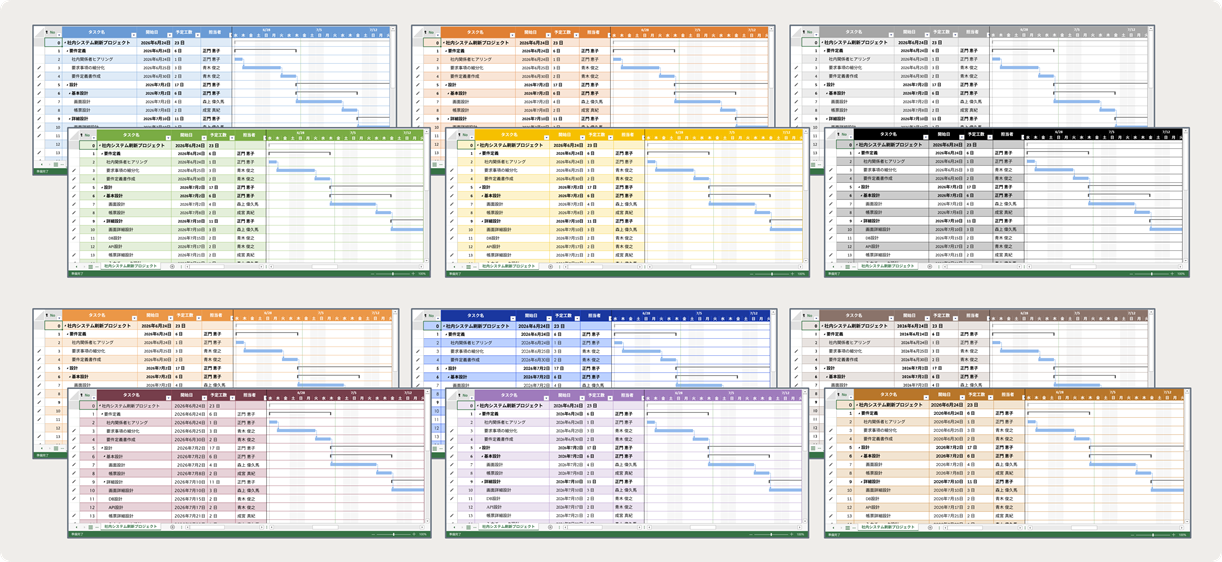Click pencil icon on row 3 in green window
Screen dimensions: 1222x562
pyautogui.click(x=74, y=171)
